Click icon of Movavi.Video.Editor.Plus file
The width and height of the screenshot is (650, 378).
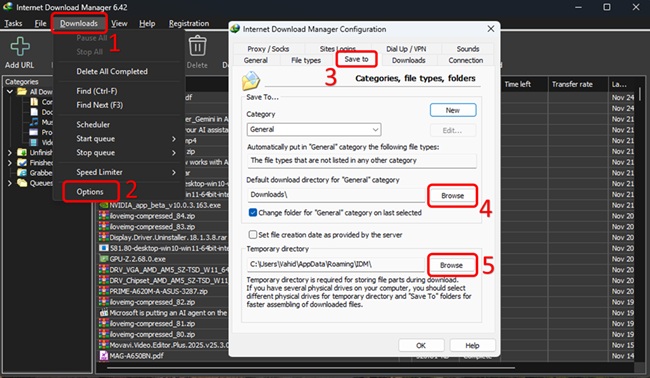(104, 345)
